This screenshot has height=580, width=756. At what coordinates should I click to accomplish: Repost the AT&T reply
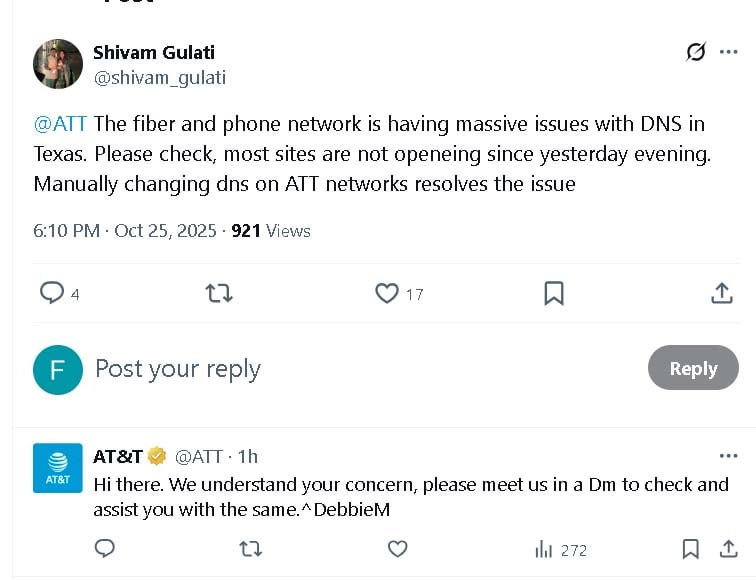[x=251, y=549]
